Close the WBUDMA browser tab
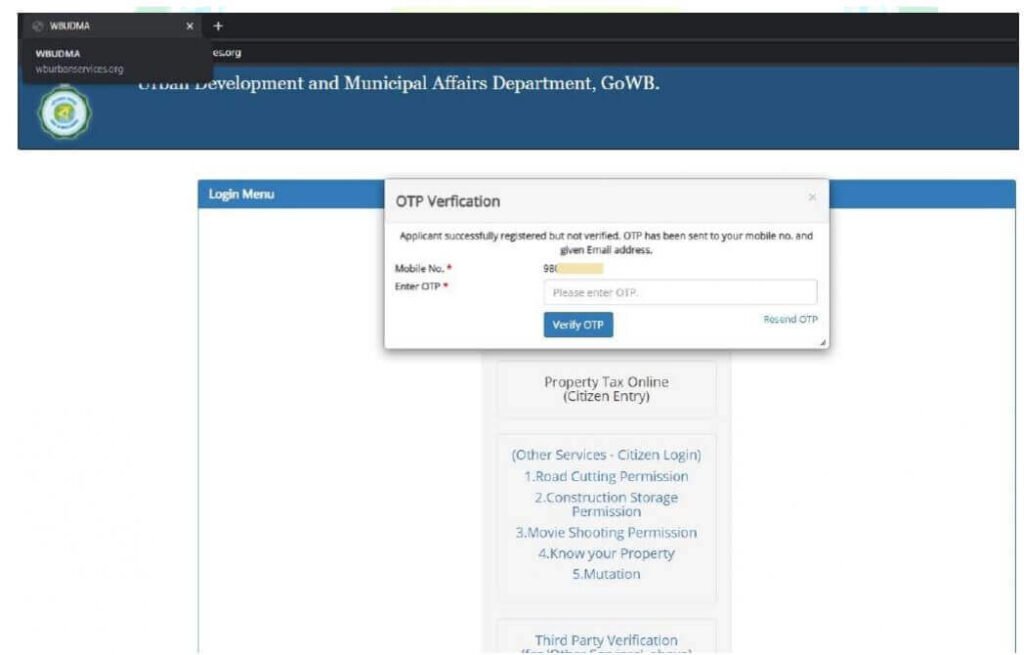Viewport: 1024px width, 655px height. [189, 26]
